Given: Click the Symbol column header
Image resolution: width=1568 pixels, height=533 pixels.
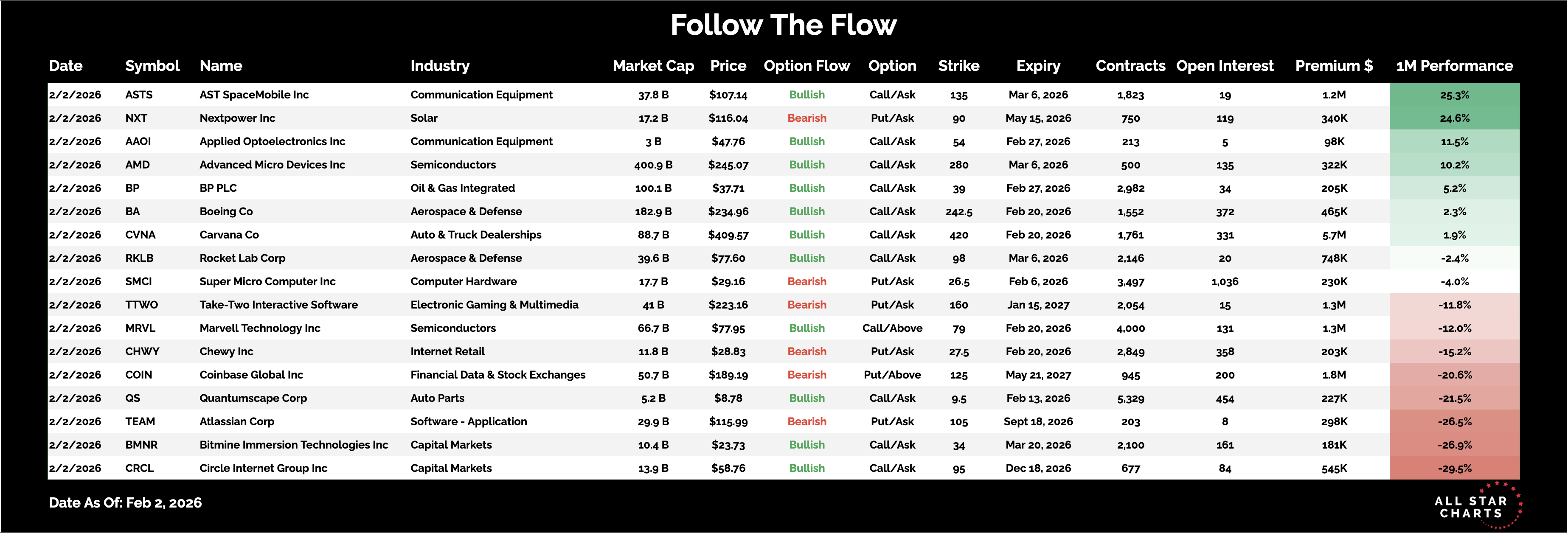Looking at the screenshot, I should pos(152,66).
